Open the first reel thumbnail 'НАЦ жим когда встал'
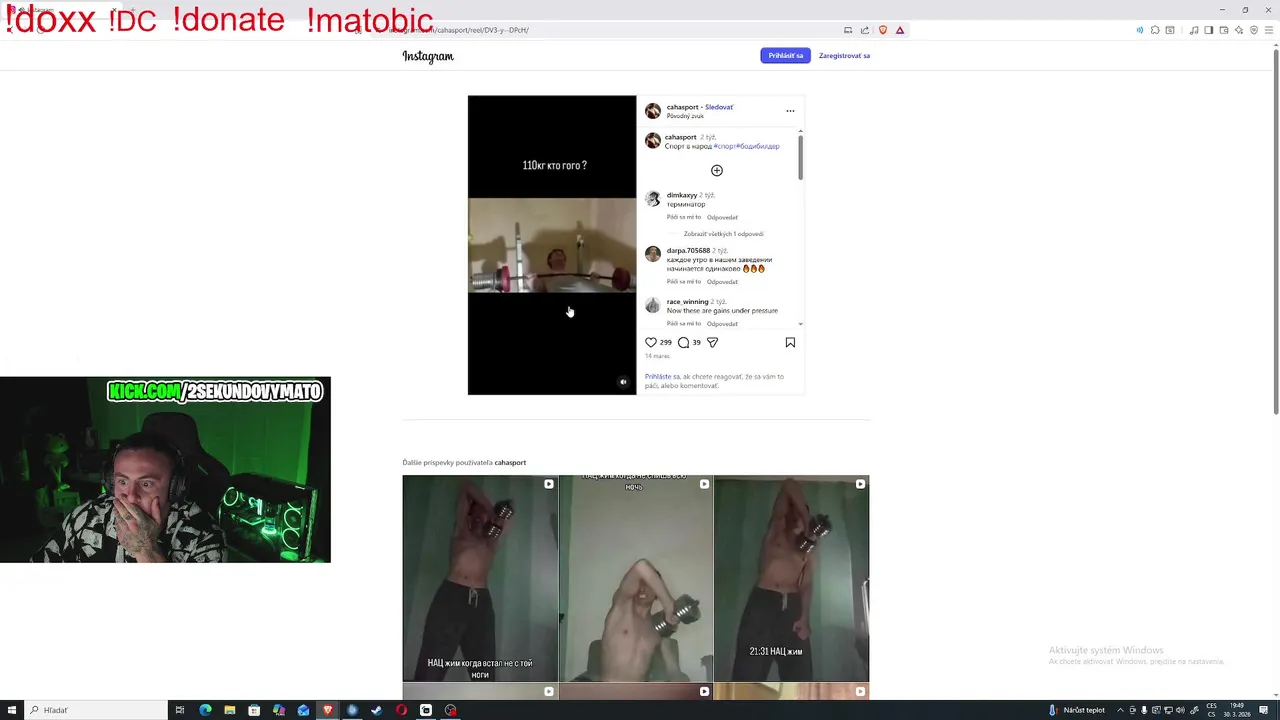Screen dimensions: 1280x720 (x=480, y=578)
